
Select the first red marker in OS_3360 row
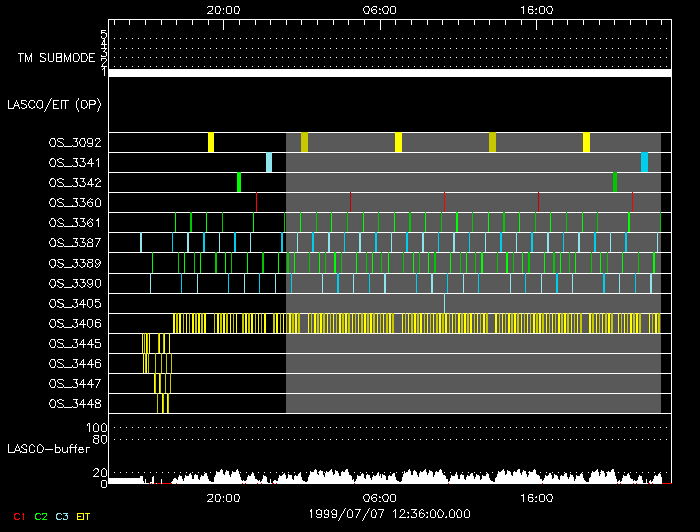pos(257,202)
